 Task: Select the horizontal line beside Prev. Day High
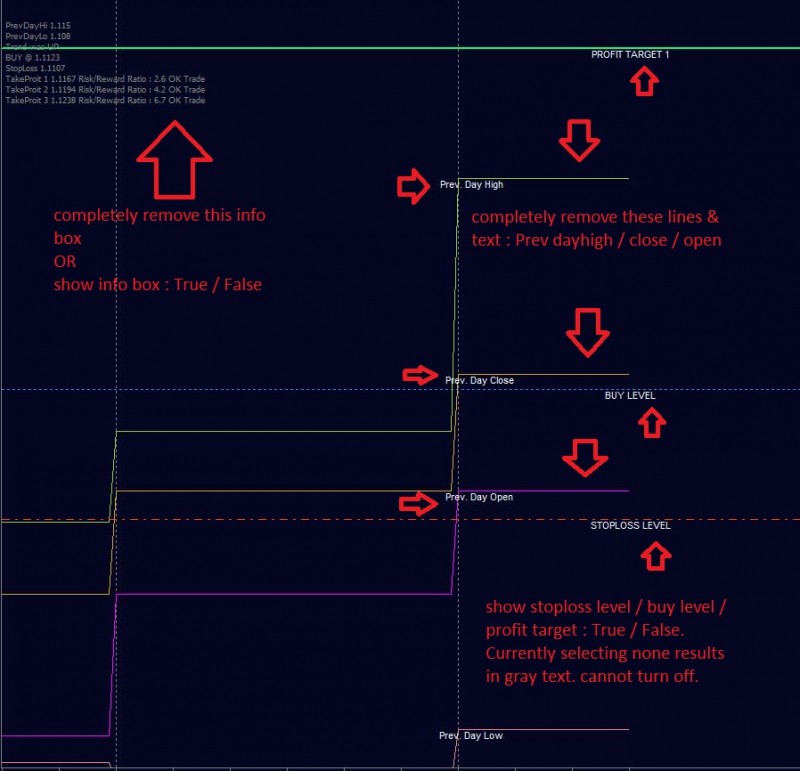544,179
